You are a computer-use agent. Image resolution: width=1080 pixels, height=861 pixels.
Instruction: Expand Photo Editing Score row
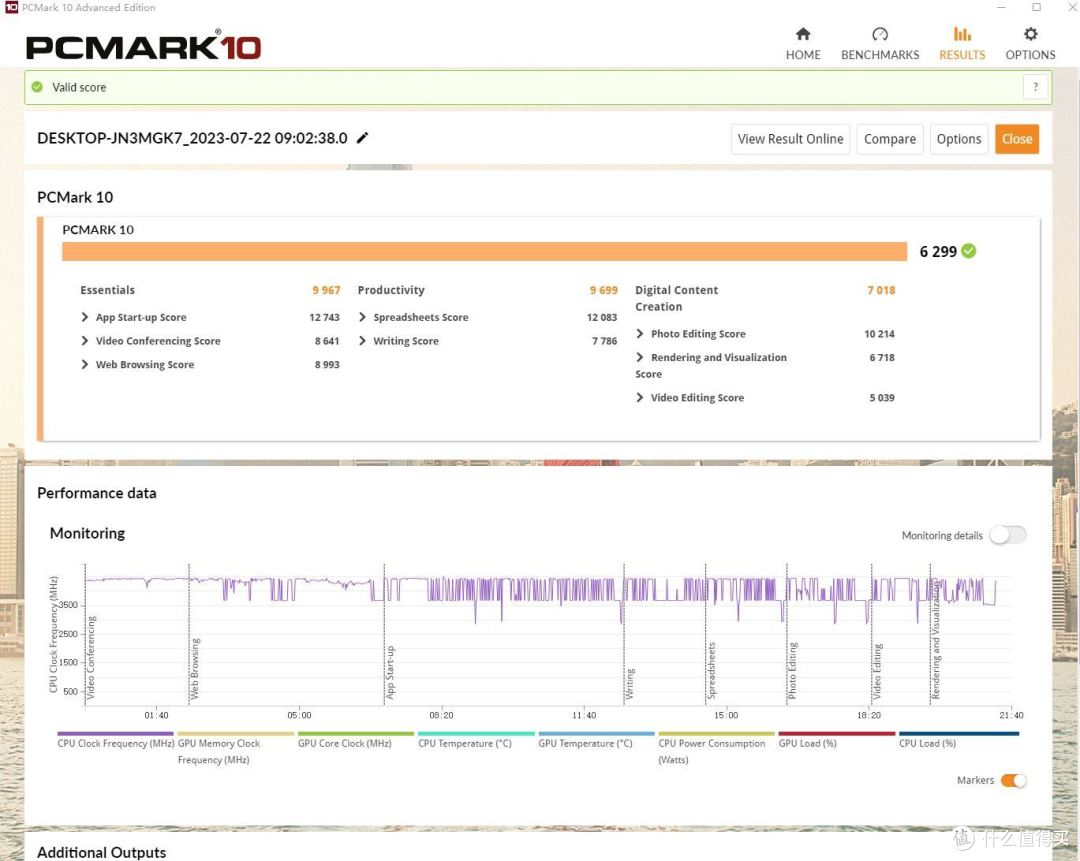tap(640, 333)
